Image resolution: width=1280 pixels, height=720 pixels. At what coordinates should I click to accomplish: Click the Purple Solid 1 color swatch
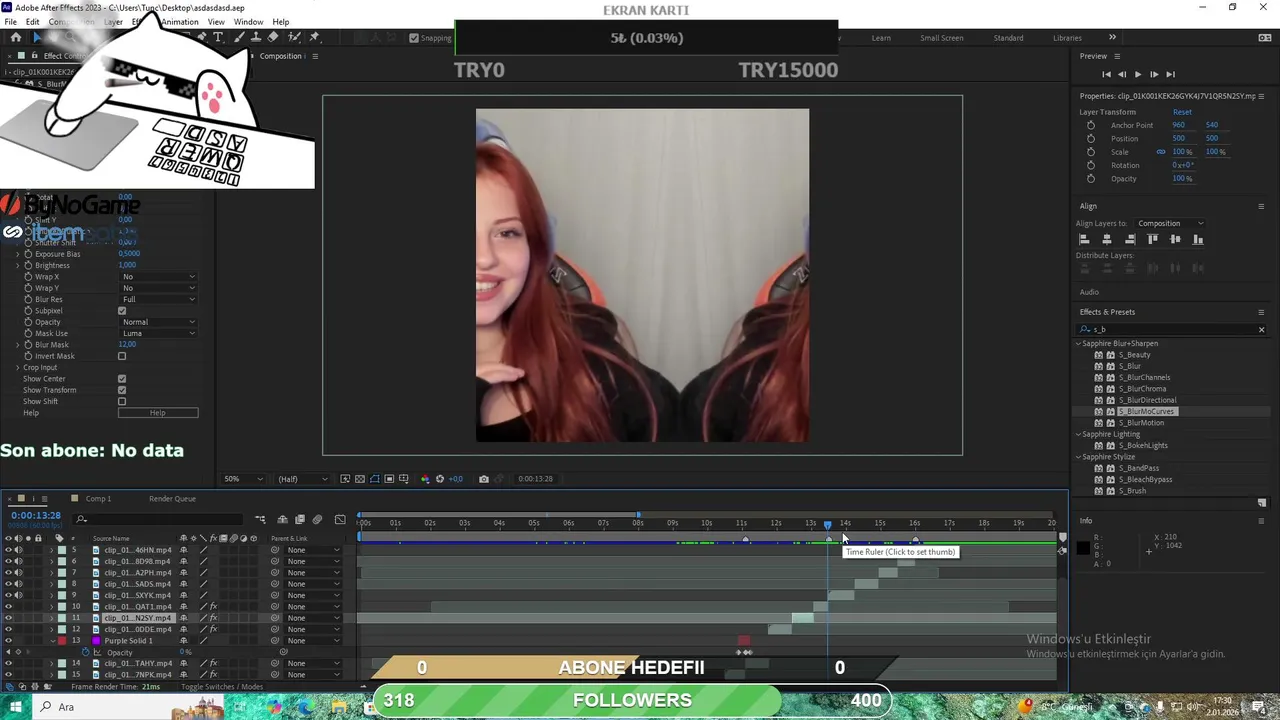[x=97, y=641]
